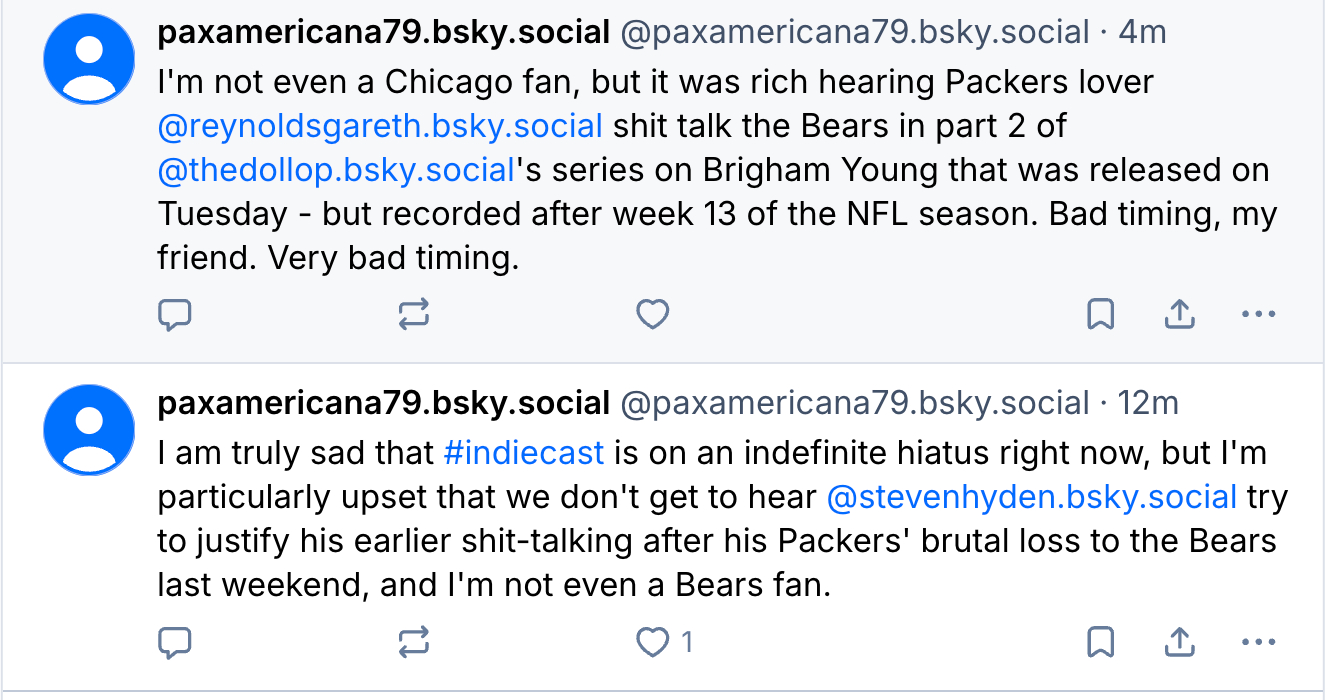Open the @thedollop.bsky.social mention
The width and height of the screenshot is (1334, 700).
coord(336,171)
